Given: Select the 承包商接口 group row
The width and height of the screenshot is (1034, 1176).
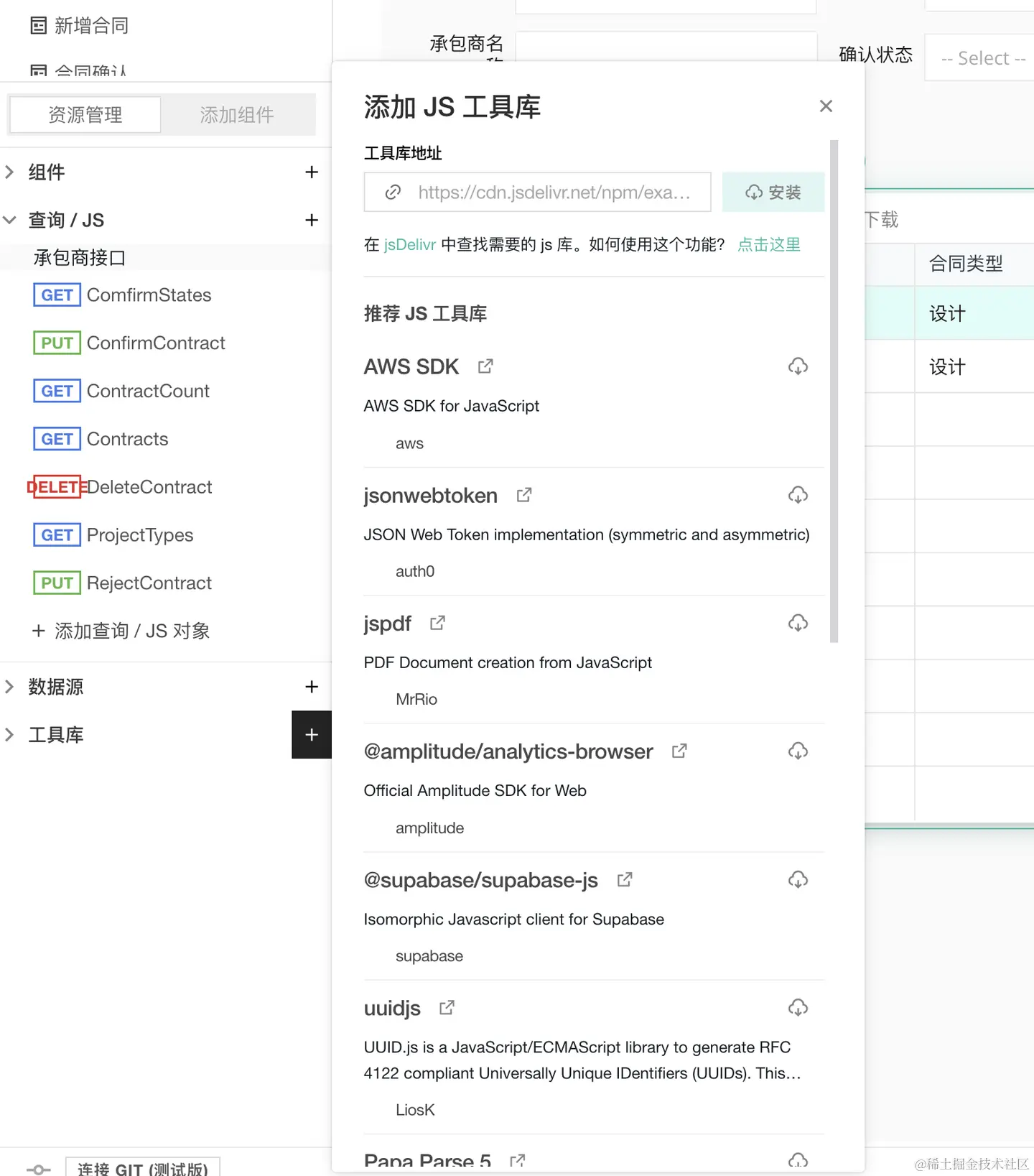Looking at the screenshot, I should point(165,257).
